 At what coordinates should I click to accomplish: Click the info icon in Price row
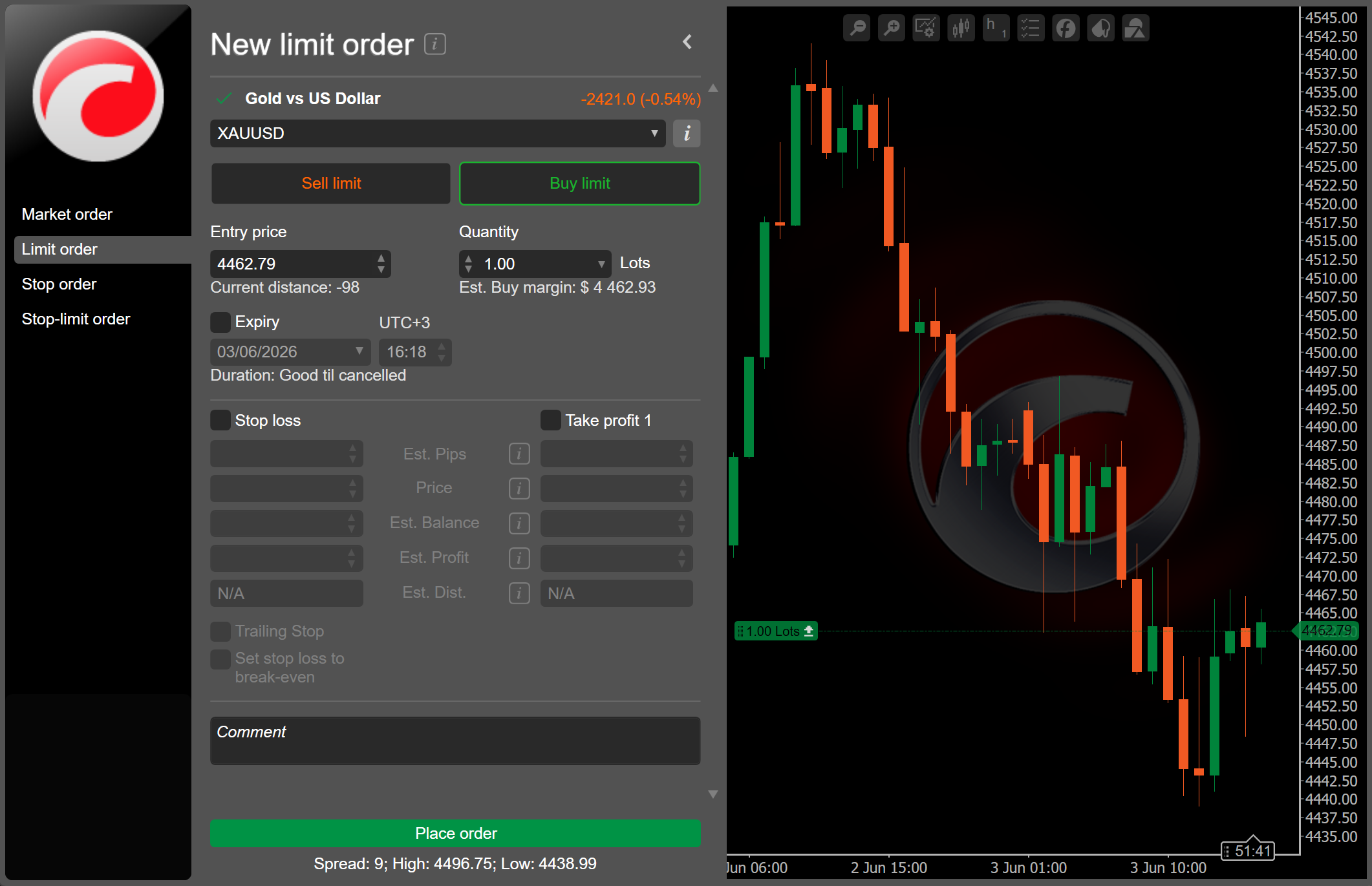click(x=519, y=488)
